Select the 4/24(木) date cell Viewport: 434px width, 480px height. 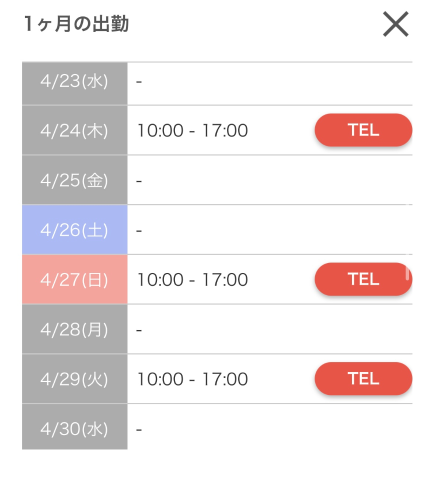[75, 130]
